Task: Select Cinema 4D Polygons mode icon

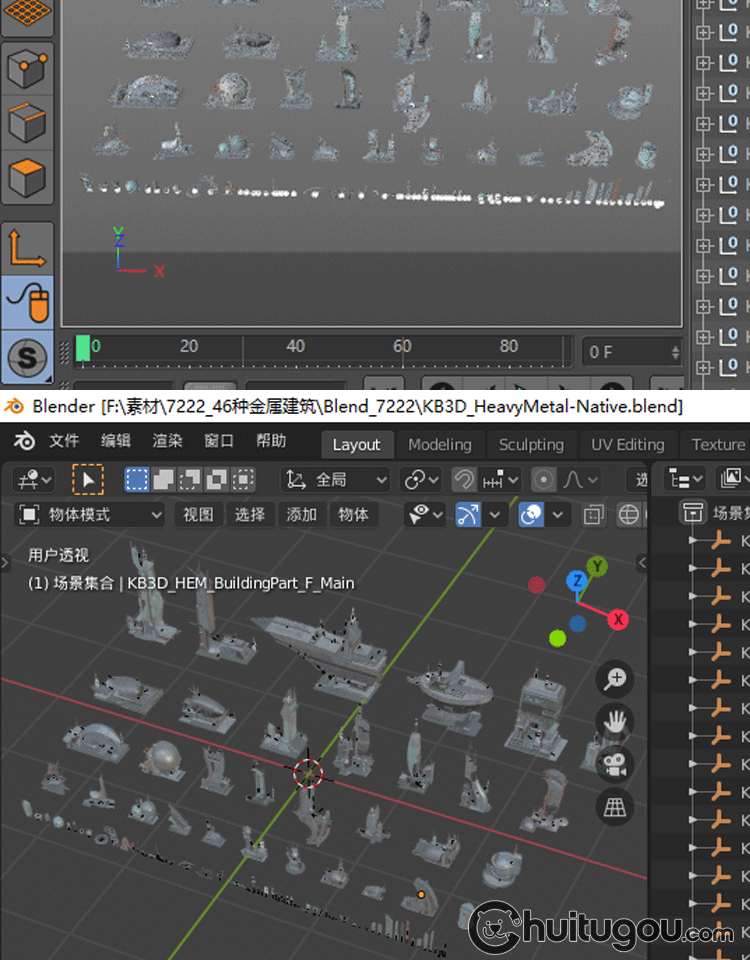Action: coord(27,178)
